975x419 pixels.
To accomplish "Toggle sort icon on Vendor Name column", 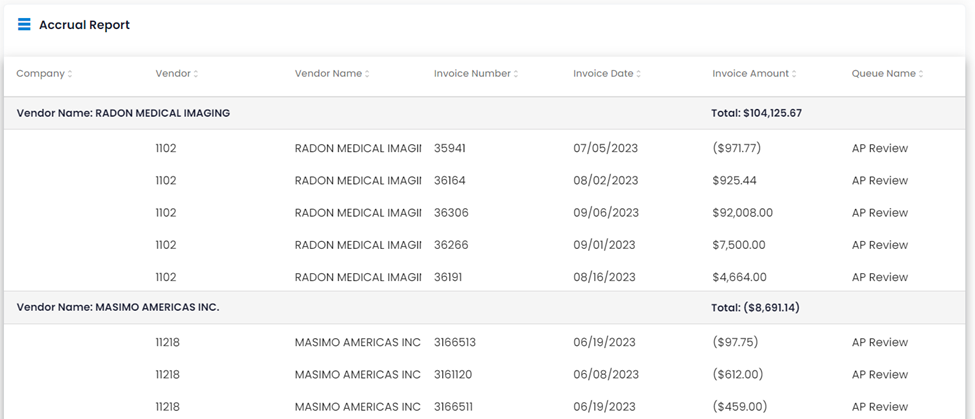I will coord(367,74).
